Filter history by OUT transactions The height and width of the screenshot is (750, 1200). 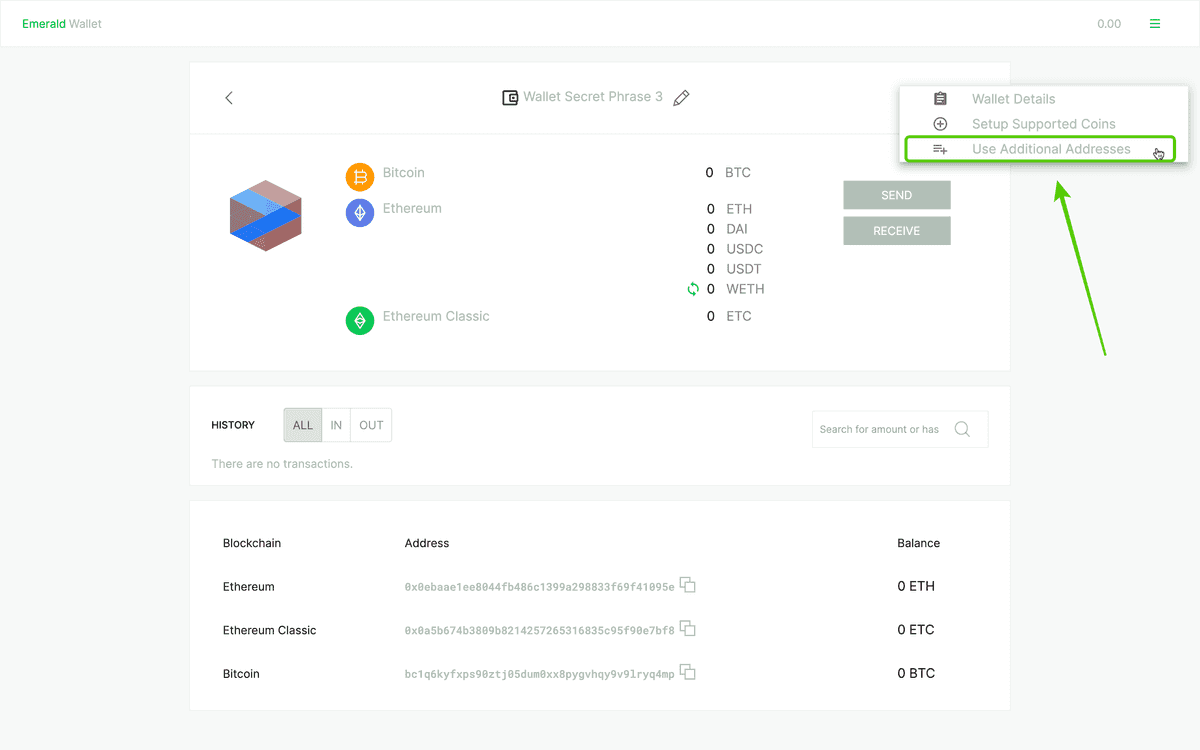[371, 425]
